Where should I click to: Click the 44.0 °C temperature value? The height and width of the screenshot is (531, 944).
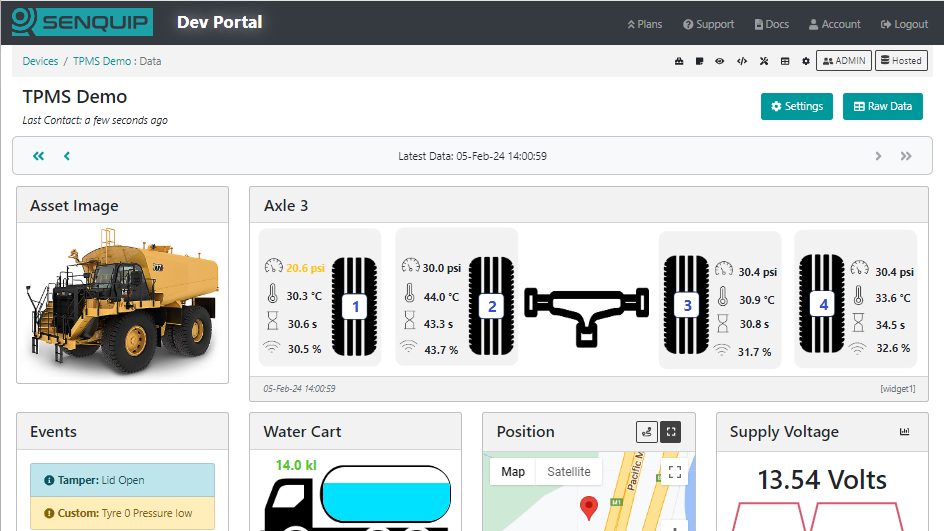[x=441, y=297]
